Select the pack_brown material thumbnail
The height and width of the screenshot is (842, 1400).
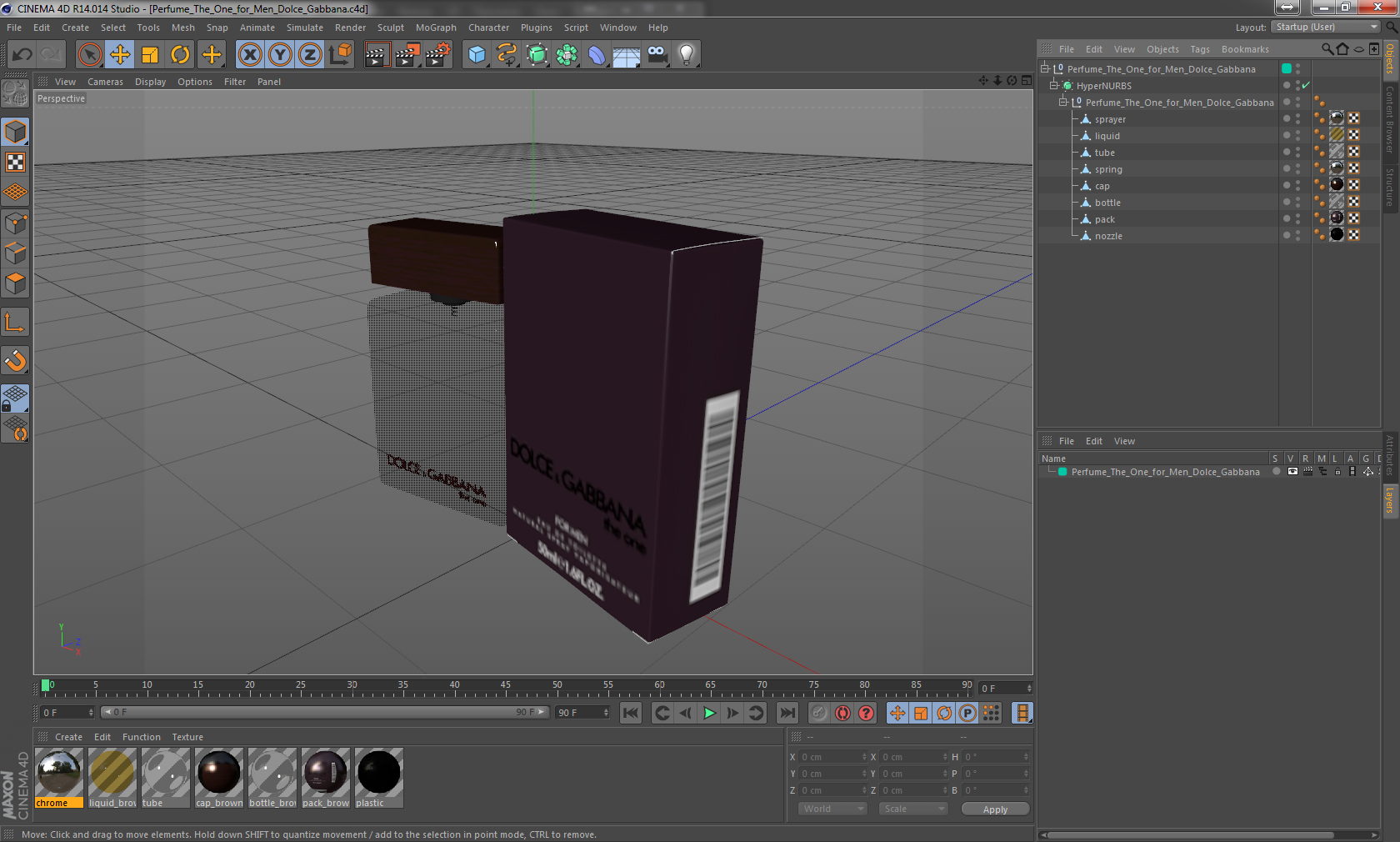(326, 778)
